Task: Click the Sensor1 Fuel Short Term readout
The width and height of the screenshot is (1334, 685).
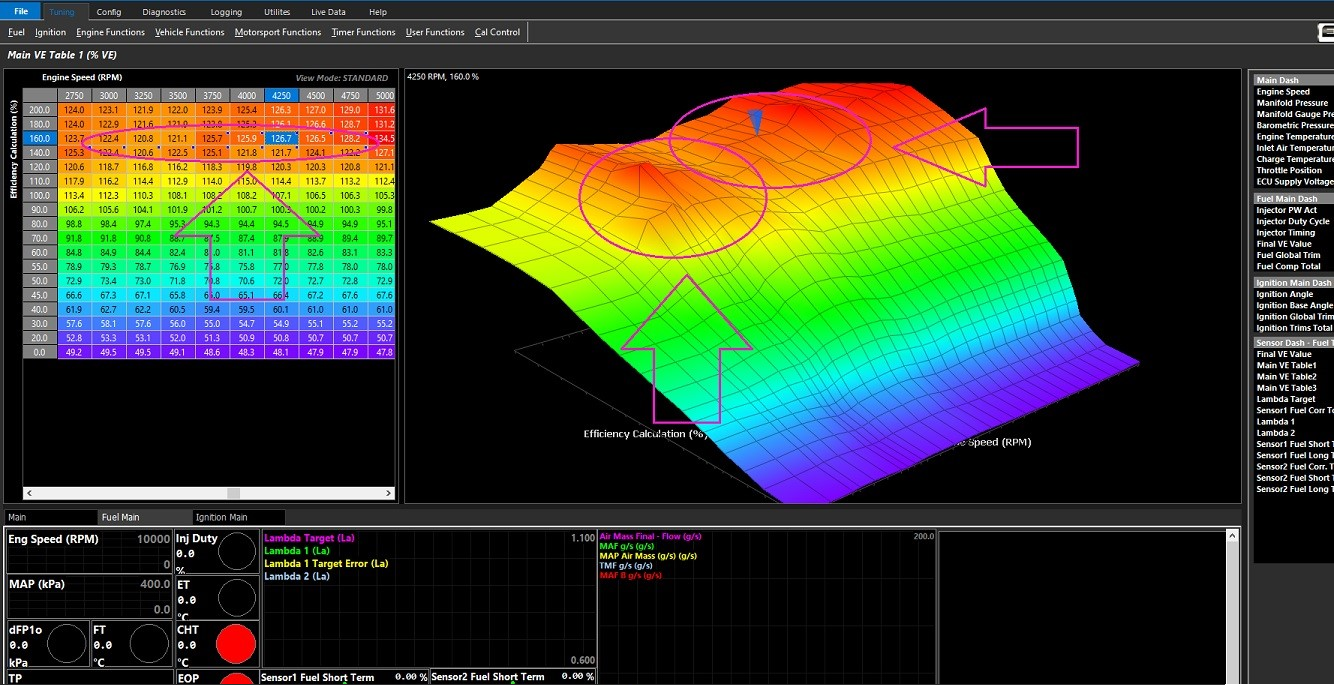Action: point(343,677)
